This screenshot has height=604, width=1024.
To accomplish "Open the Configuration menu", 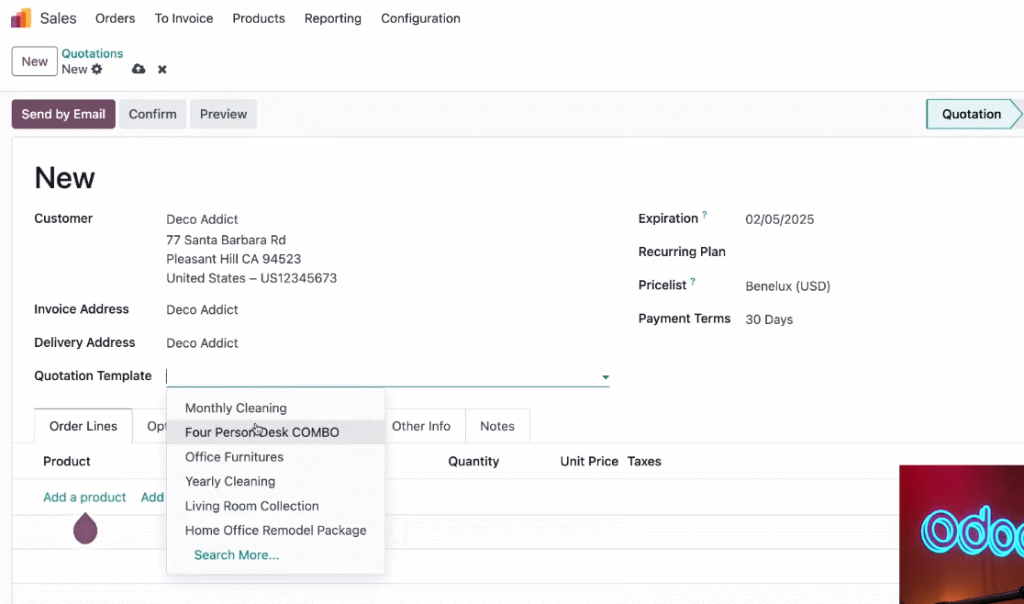I will pos(421,18).
